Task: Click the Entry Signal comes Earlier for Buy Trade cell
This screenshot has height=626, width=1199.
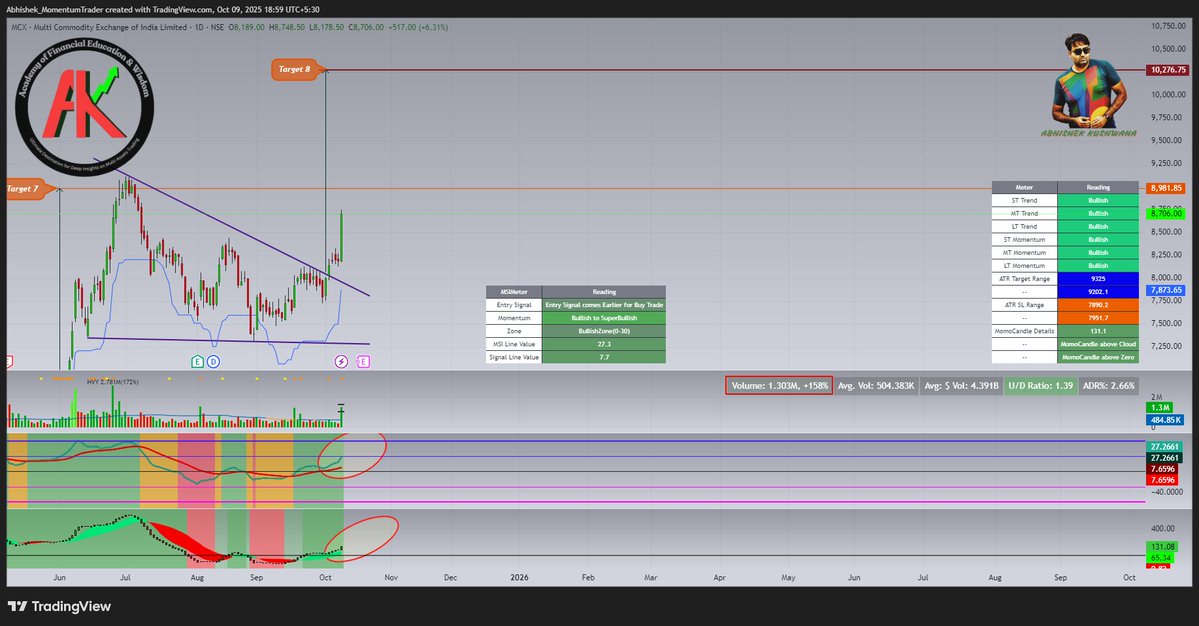Action: click(x=604, y=305)
